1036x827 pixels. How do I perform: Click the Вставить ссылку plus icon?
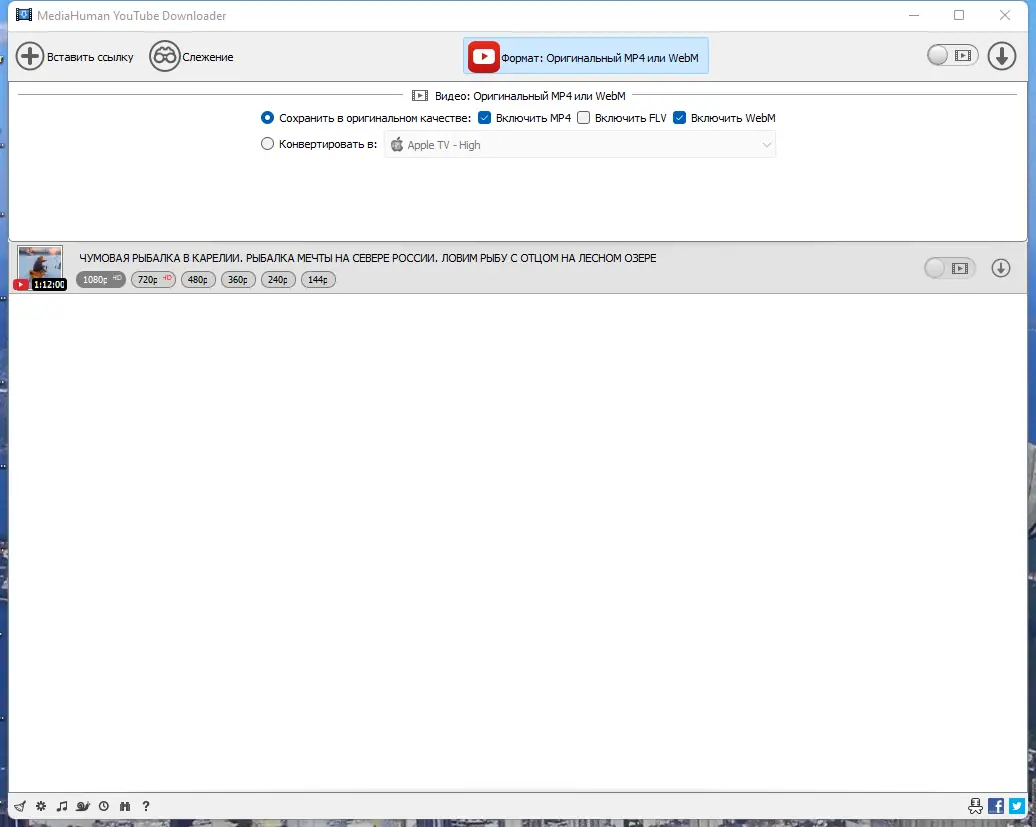[30, 56]
